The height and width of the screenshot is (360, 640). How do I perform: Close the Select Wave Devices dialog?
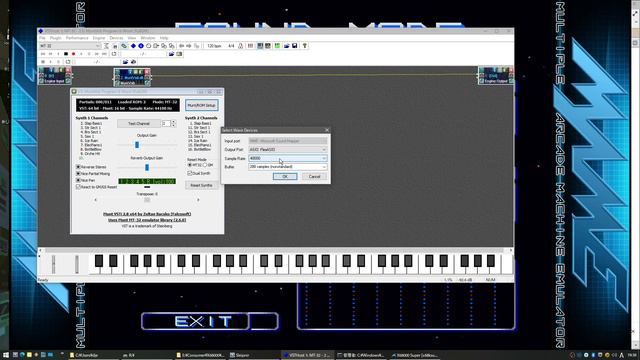point(327,130)
